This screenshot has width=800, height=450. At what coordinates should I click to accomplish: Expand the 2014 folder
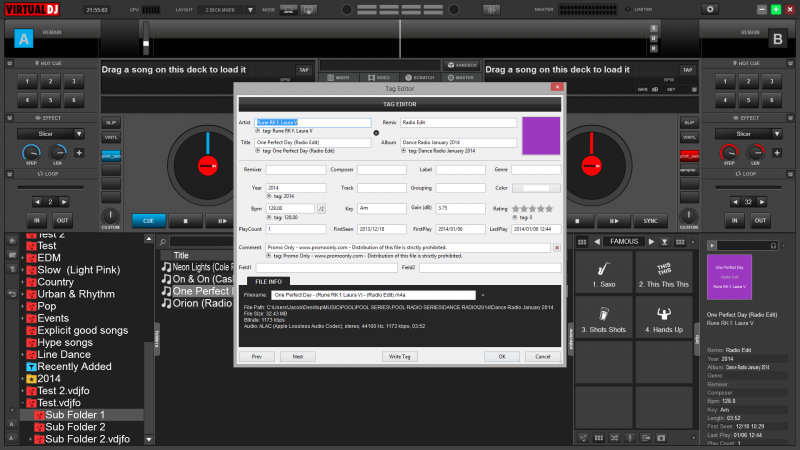22,379
